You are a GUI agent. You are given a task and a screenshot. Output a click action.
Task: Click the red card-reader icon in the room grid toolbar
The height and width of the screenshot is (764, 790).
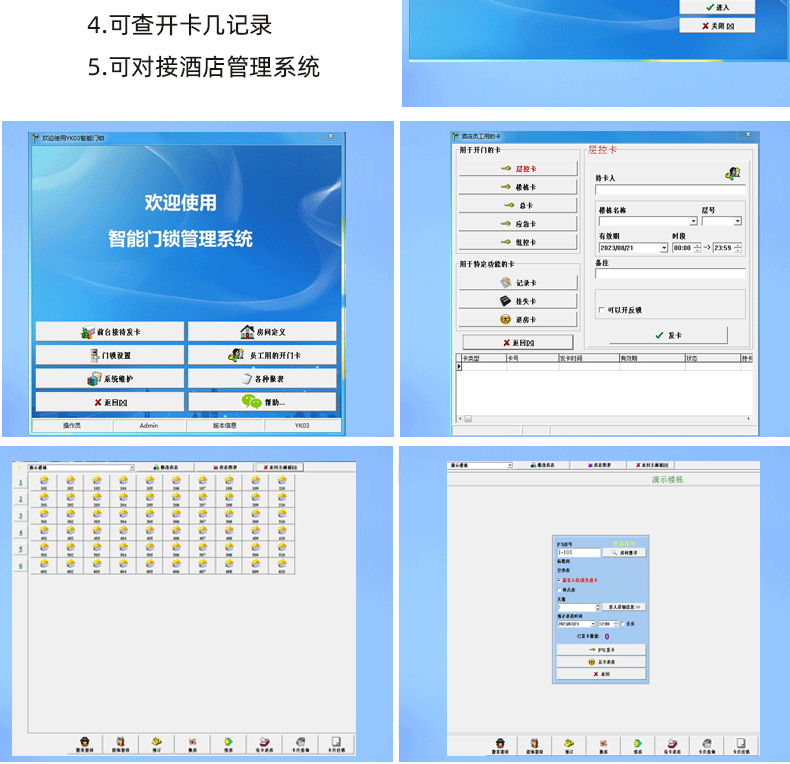point(264,744)
